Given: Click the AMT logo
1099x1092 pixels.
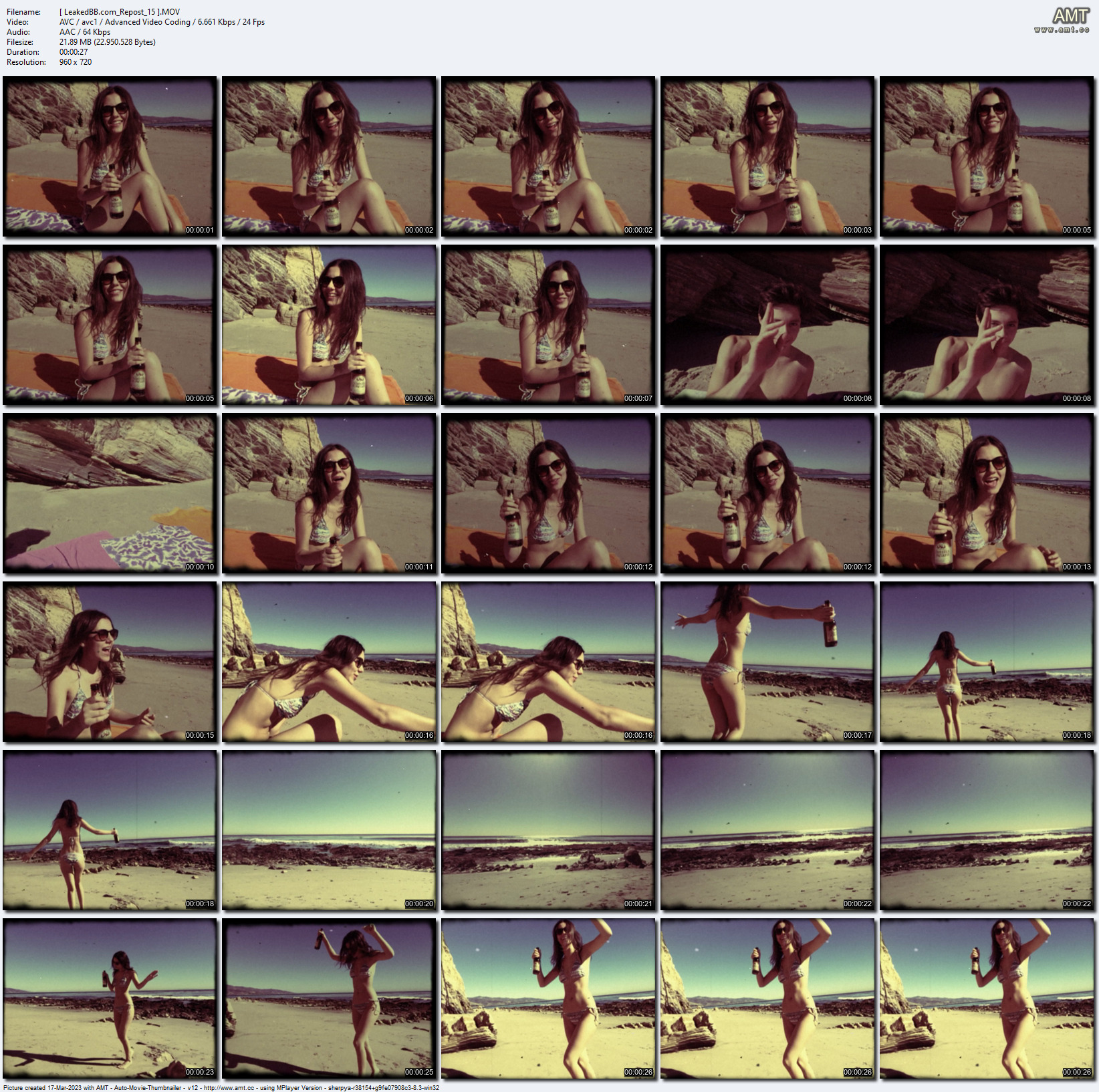Looking at the screenshot, I should (x=1071, y=15).
